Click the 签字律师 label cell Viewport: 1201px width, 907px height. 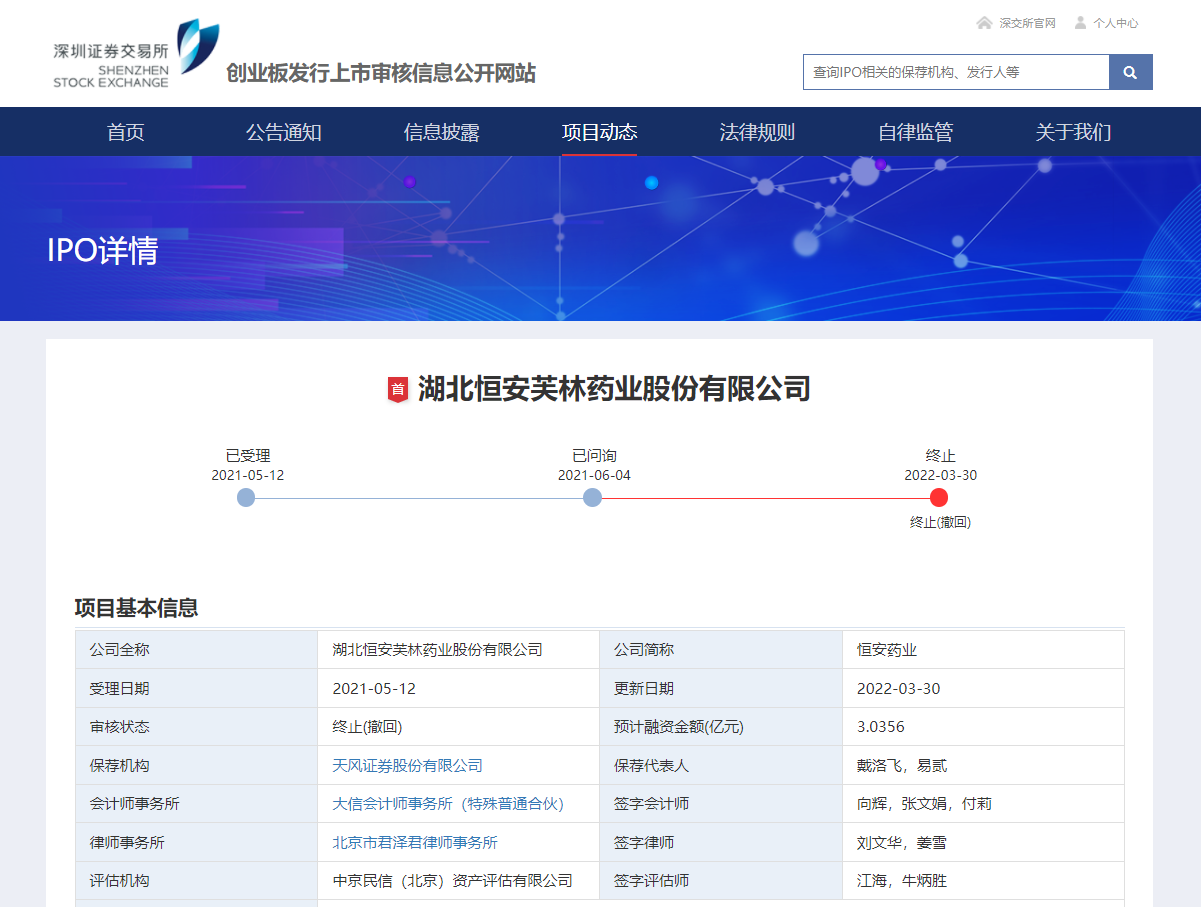[x=721, y=843]
